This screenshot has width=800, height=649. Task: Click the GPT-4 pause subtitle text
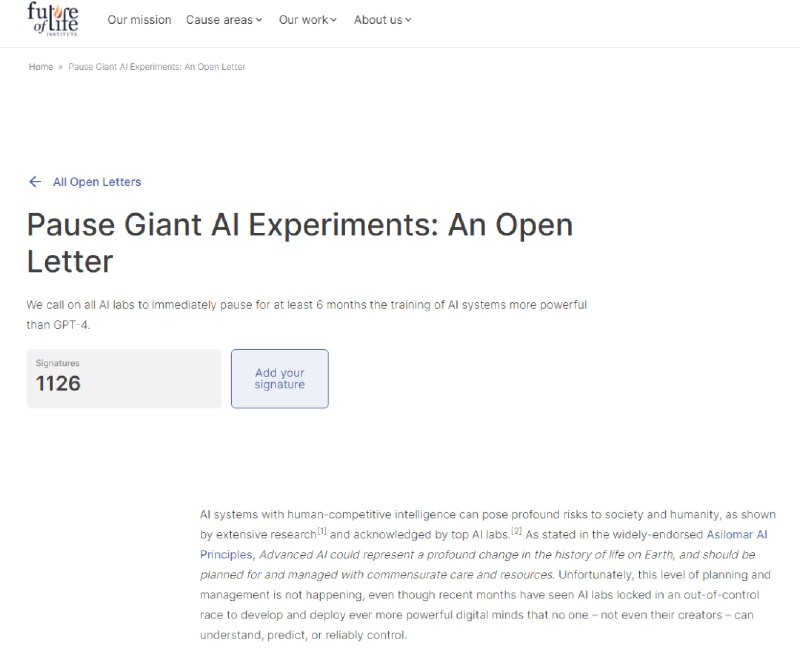[x=307, y=315]
